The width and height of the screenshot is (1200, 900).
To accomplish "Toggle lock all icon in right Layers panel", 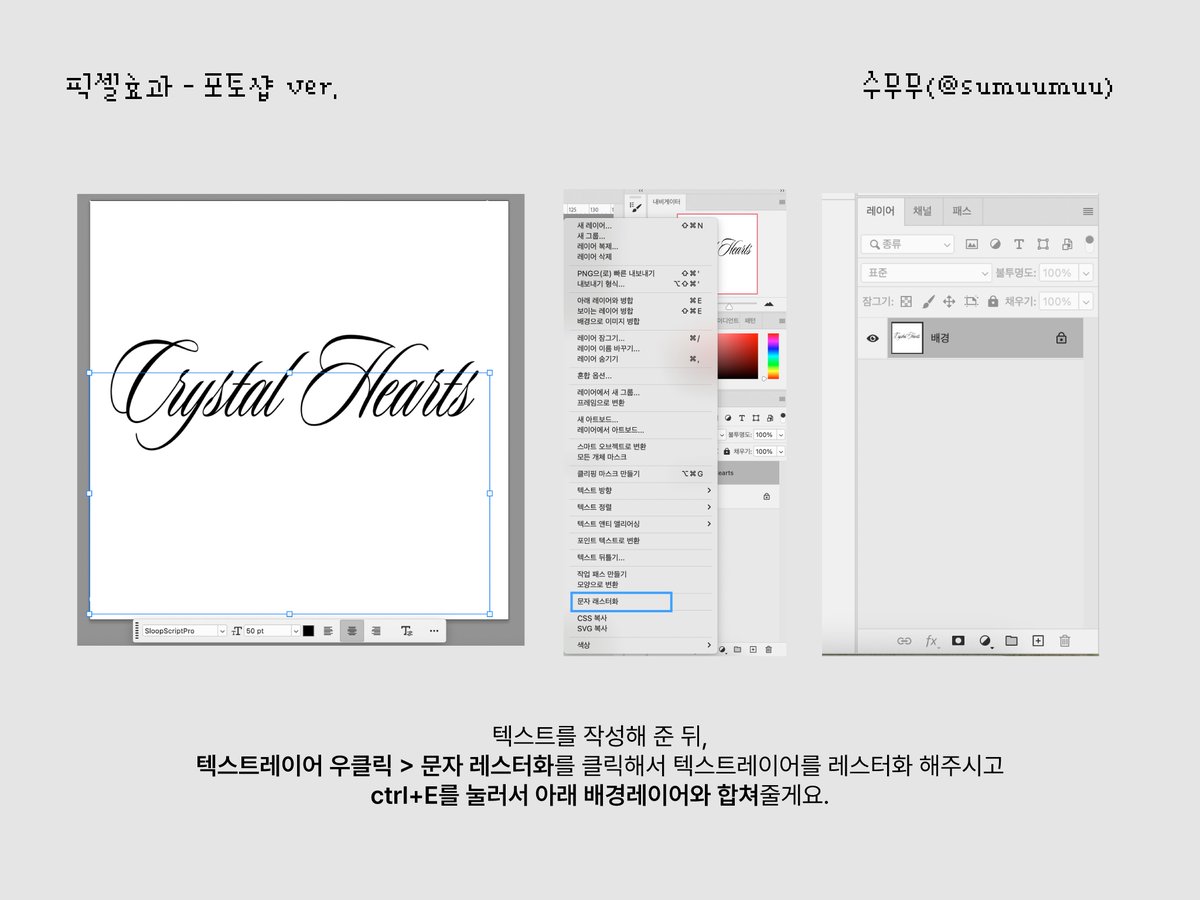I will click(x=993, y=301).
